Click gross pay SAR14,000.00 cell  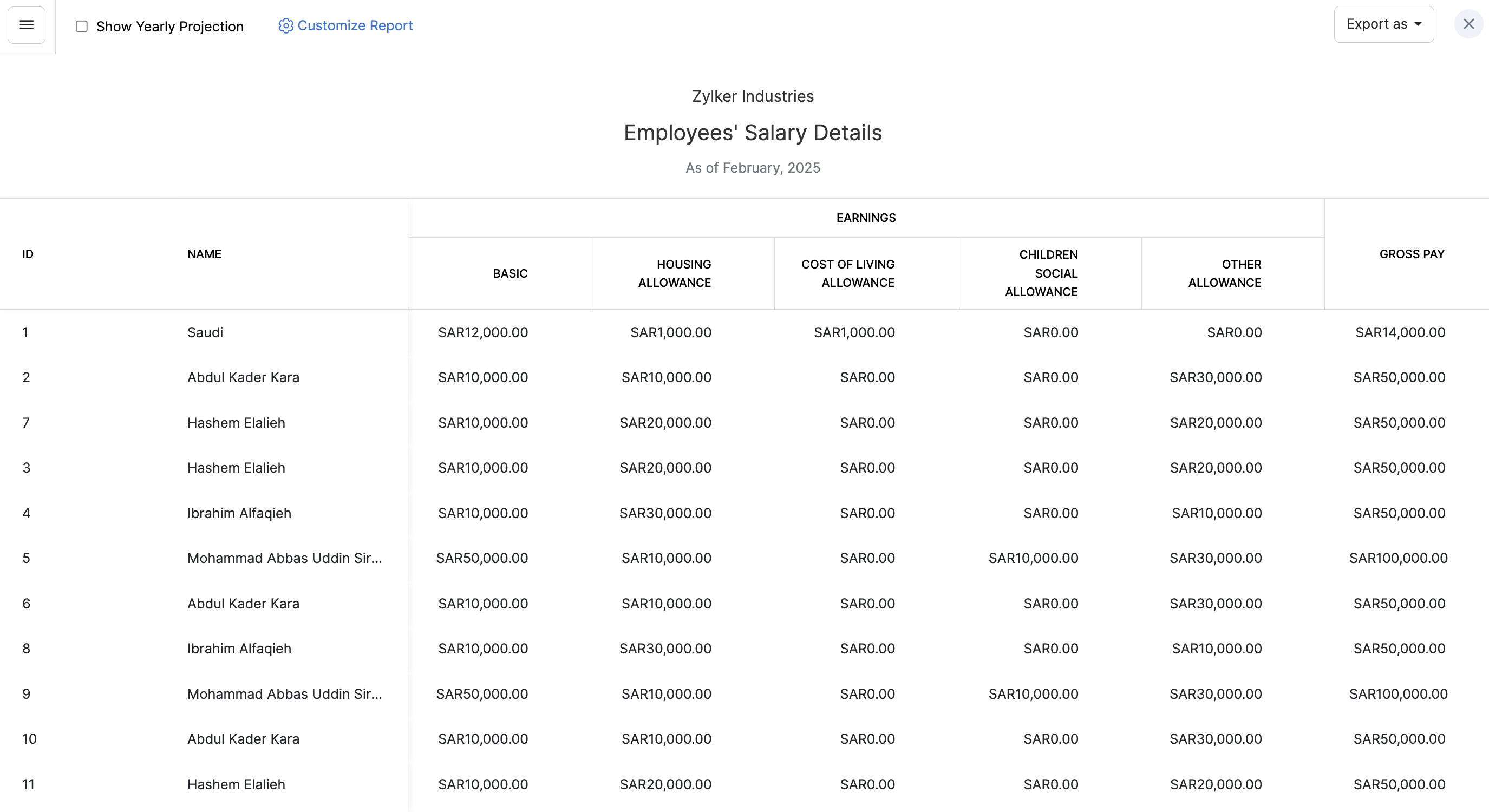coord(1400,332)
